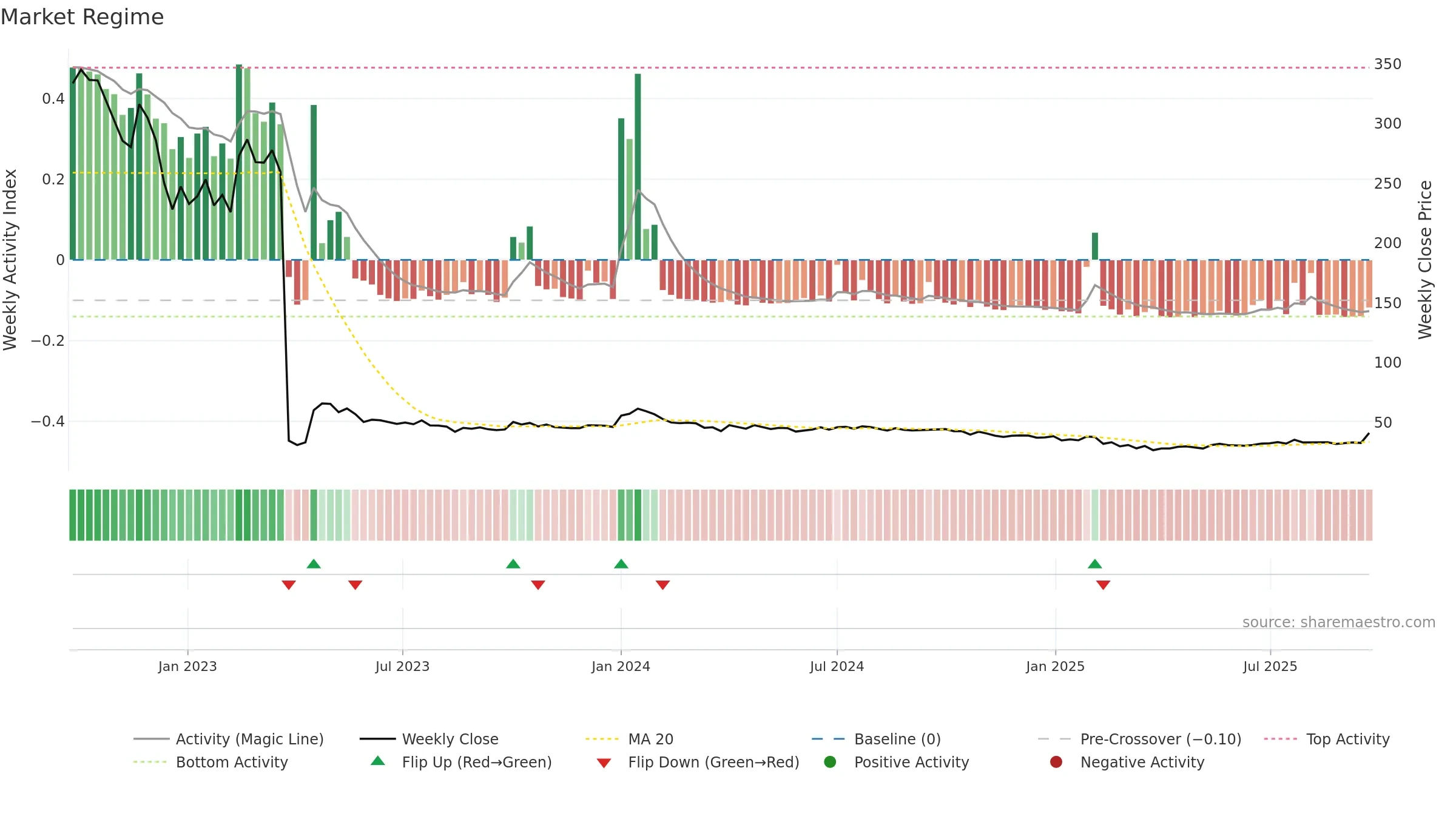Click the −0.4 activity axis tick
Image resolution: width=1456 pixels, height=819 pixels.
47,421
